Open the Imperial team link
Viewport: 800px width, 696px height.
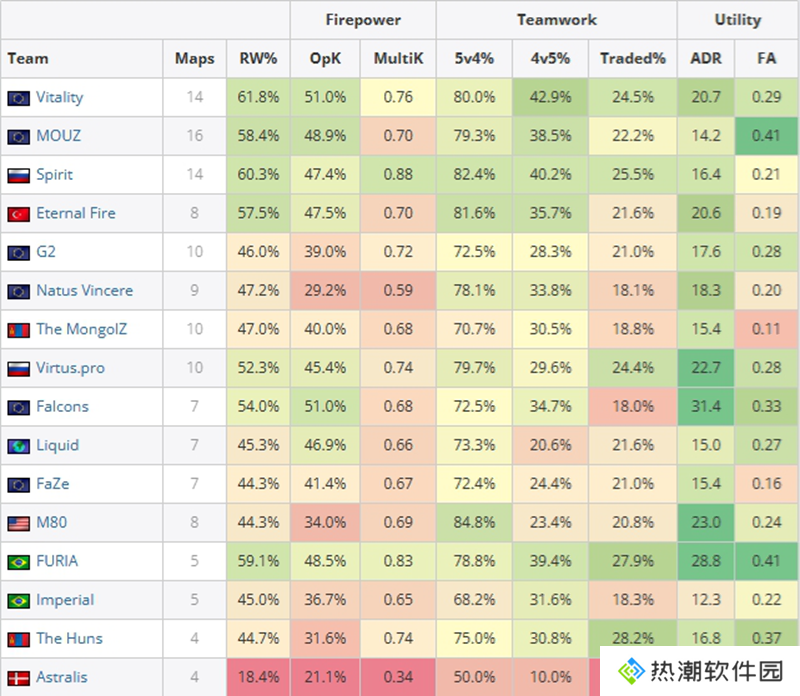click(65, 600)
